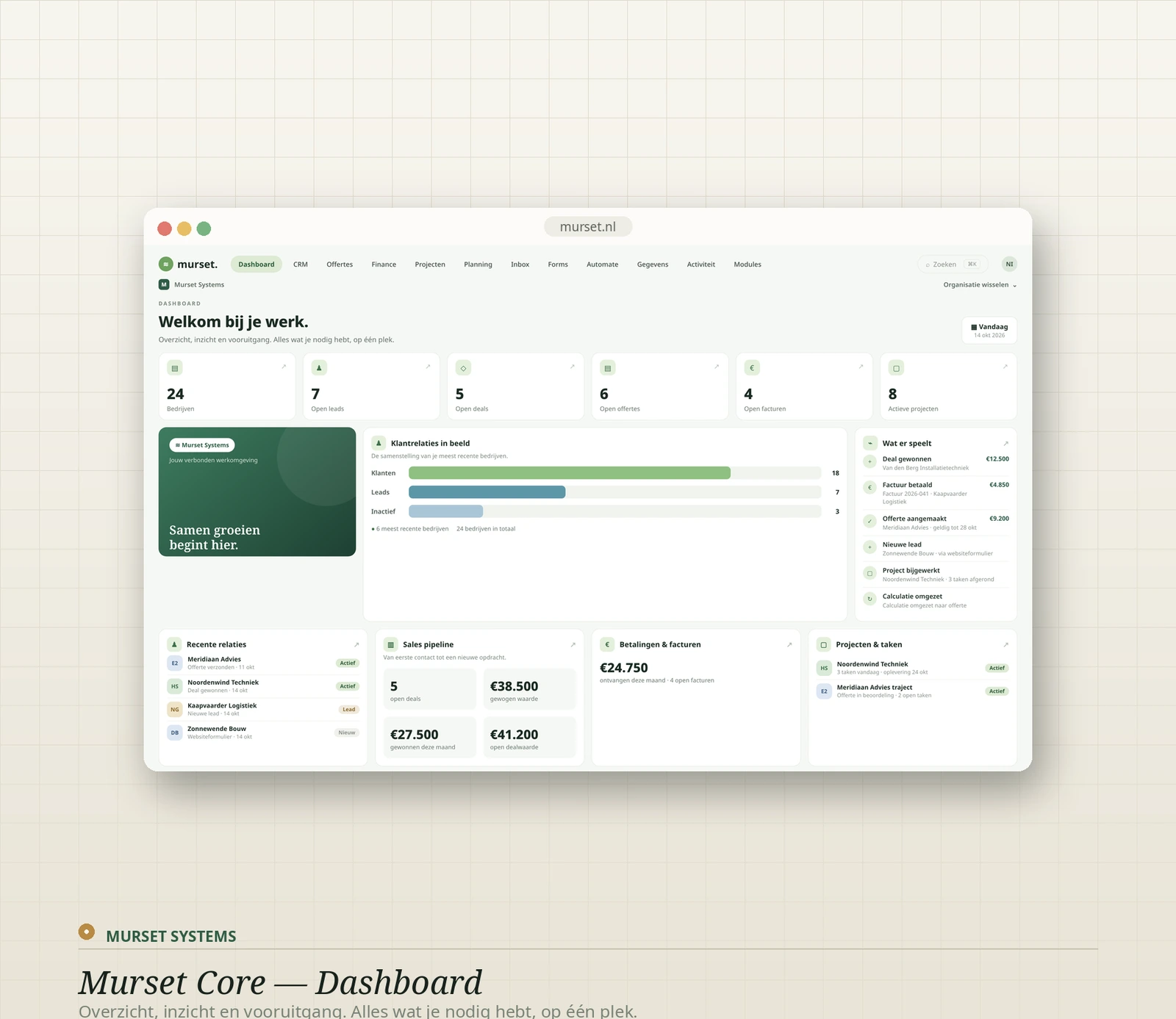
Task: Open the Noordenwind Techniek project row
Action: click(913, 668)
